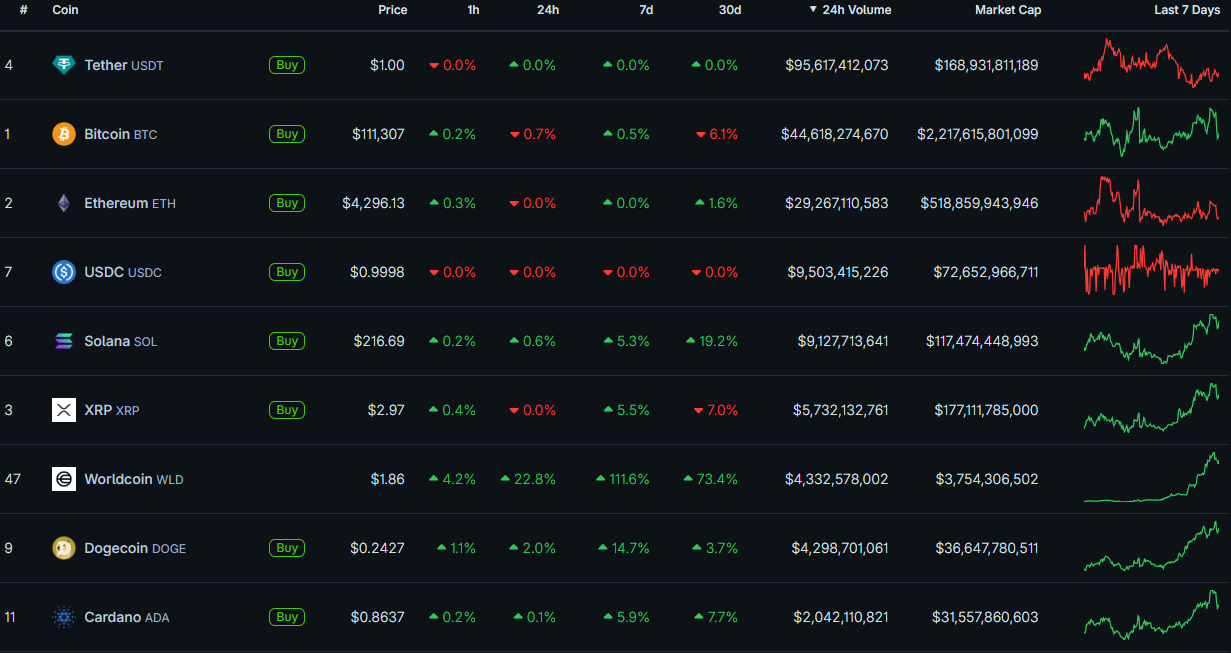Click the Buy button for Tether
This screenshot has height=653, width=1231.
click(x=287, y=65)
